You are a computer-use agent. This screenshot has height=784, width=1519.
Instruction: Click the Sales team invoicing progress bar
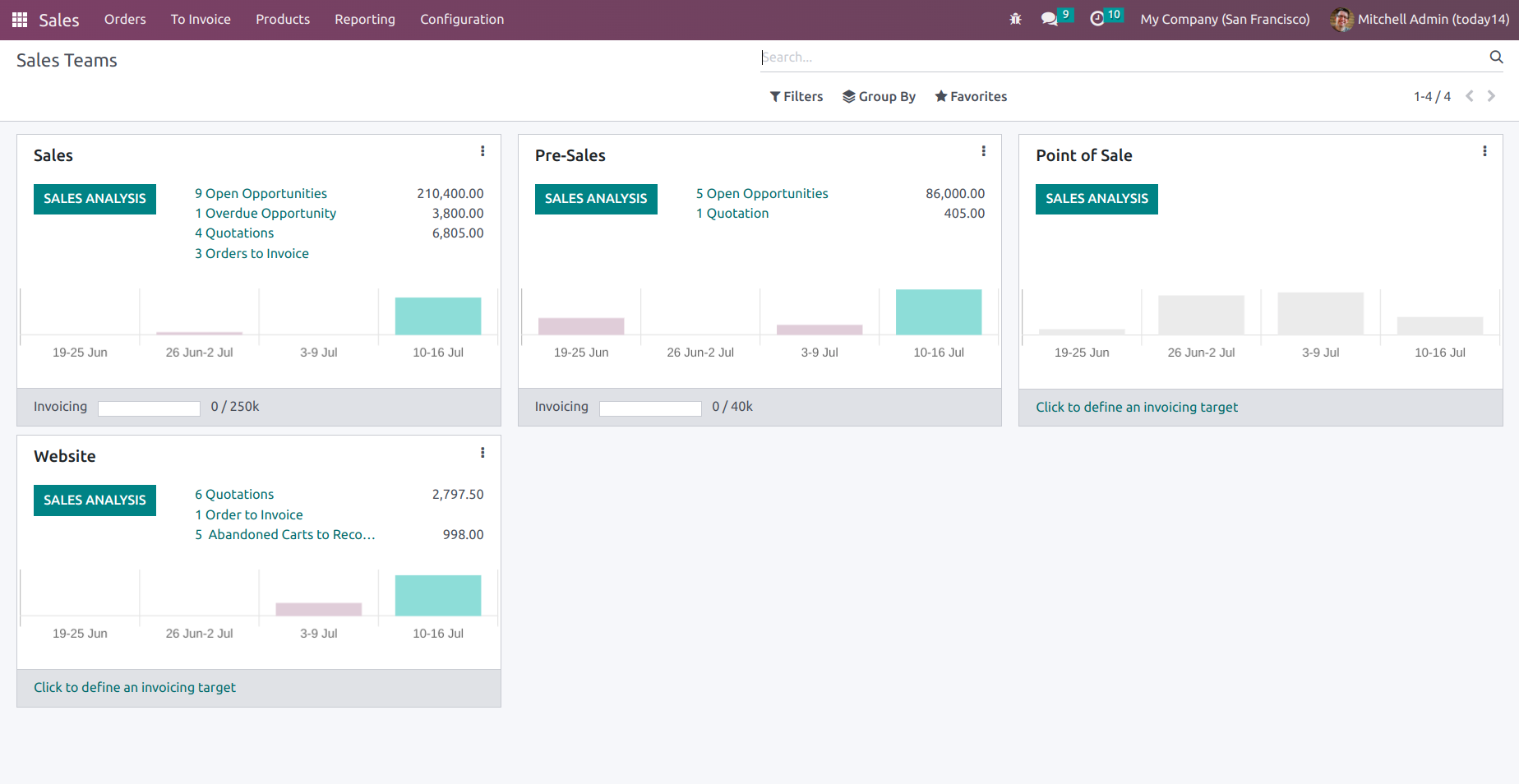148,408
